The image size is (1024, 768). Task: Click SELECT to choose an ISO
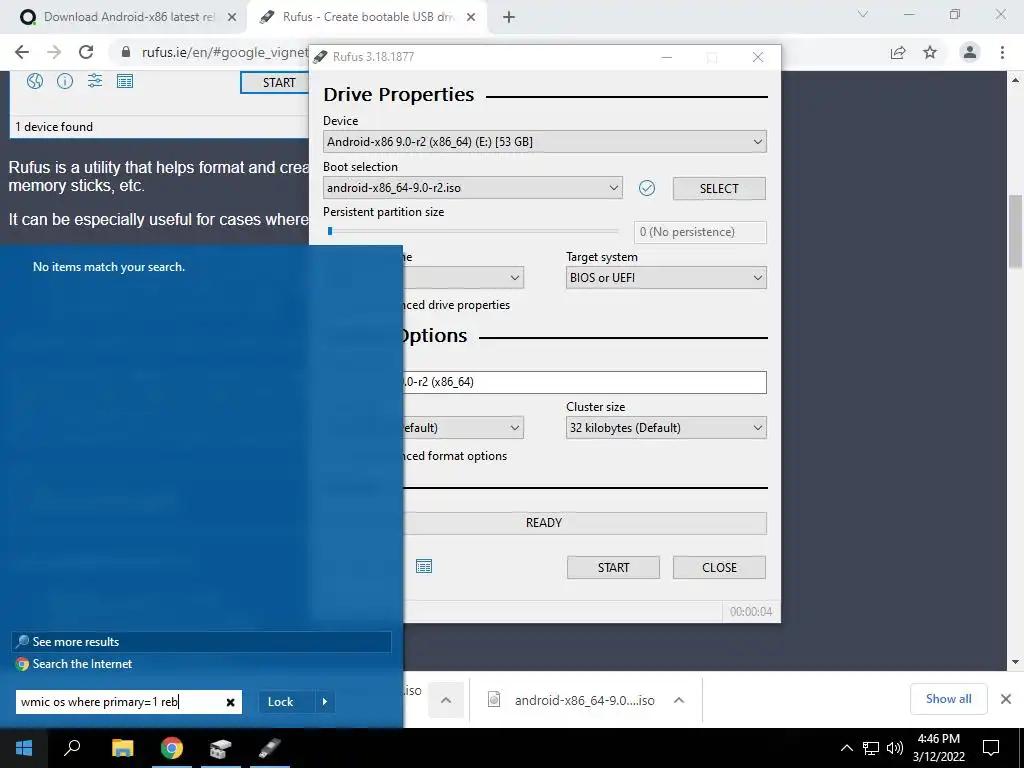719,188
